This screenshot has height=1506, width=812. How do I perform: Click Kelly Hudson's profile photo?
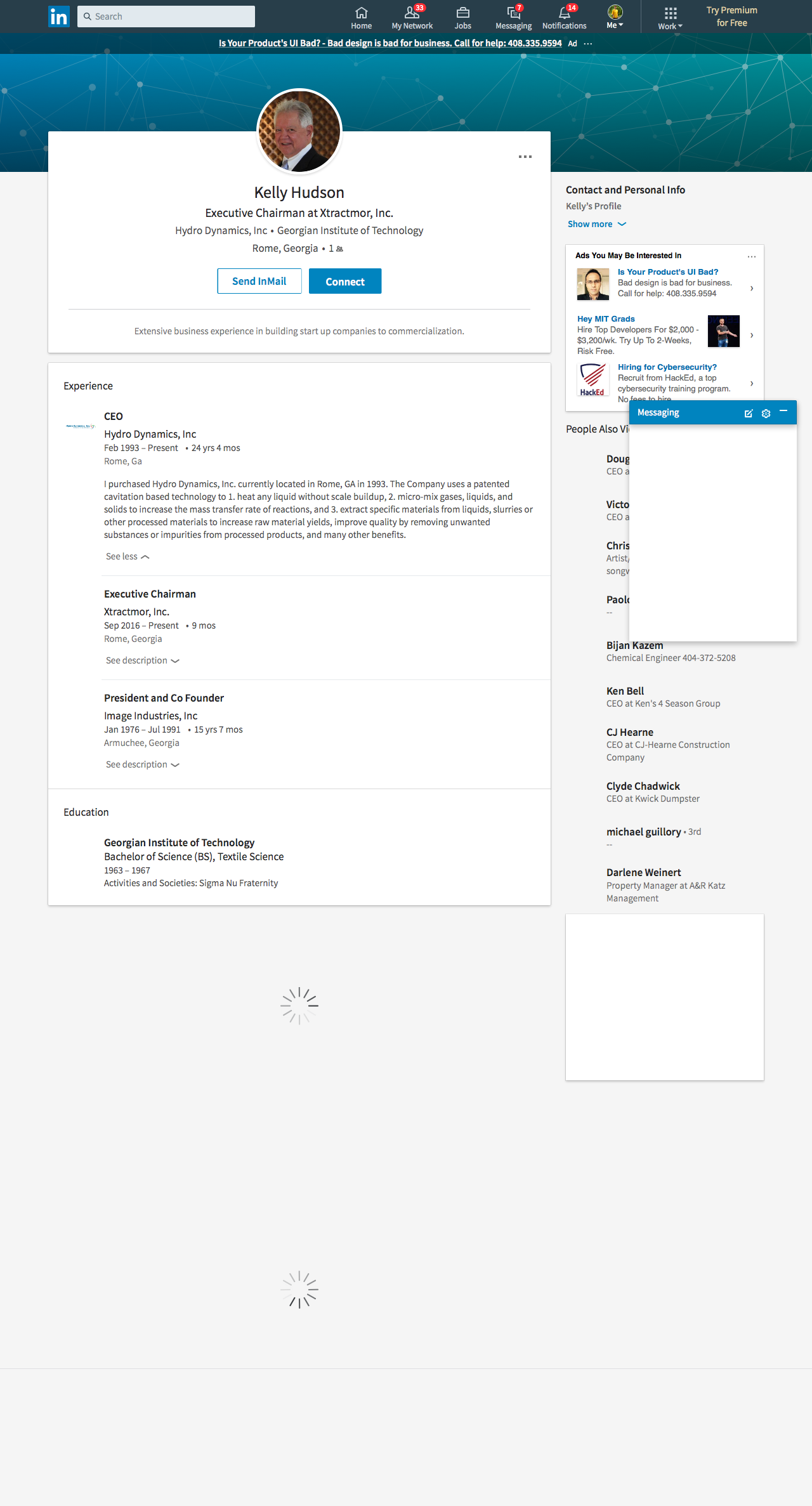299,131
